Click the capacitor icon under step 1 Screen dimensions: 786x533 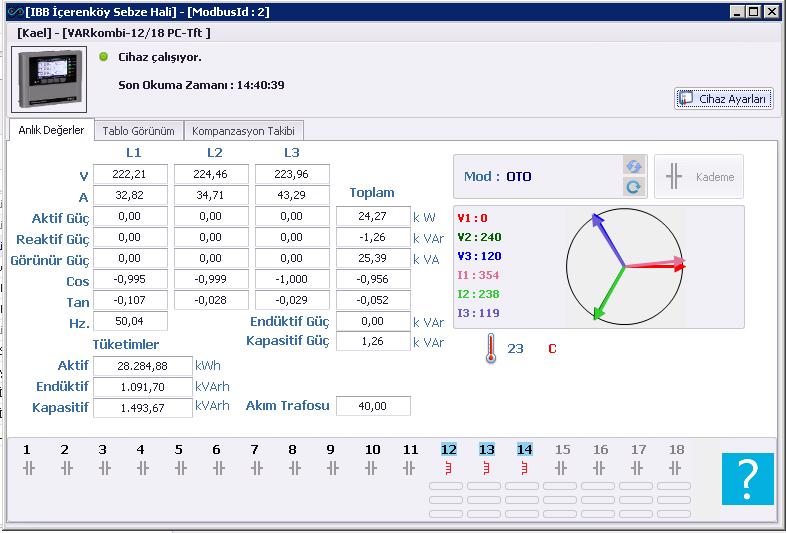[x=27, y=468]
